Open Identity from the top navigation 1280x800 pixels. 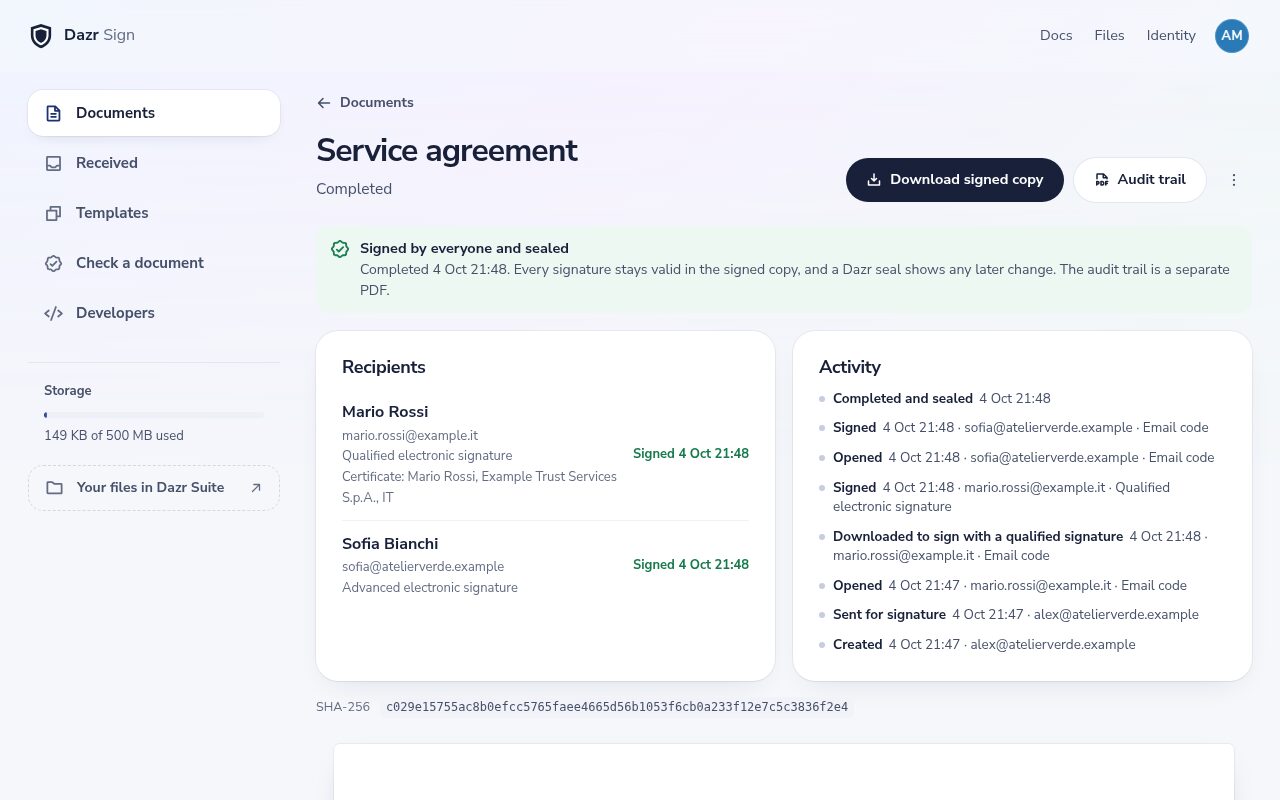click(x=1171, y=36)
